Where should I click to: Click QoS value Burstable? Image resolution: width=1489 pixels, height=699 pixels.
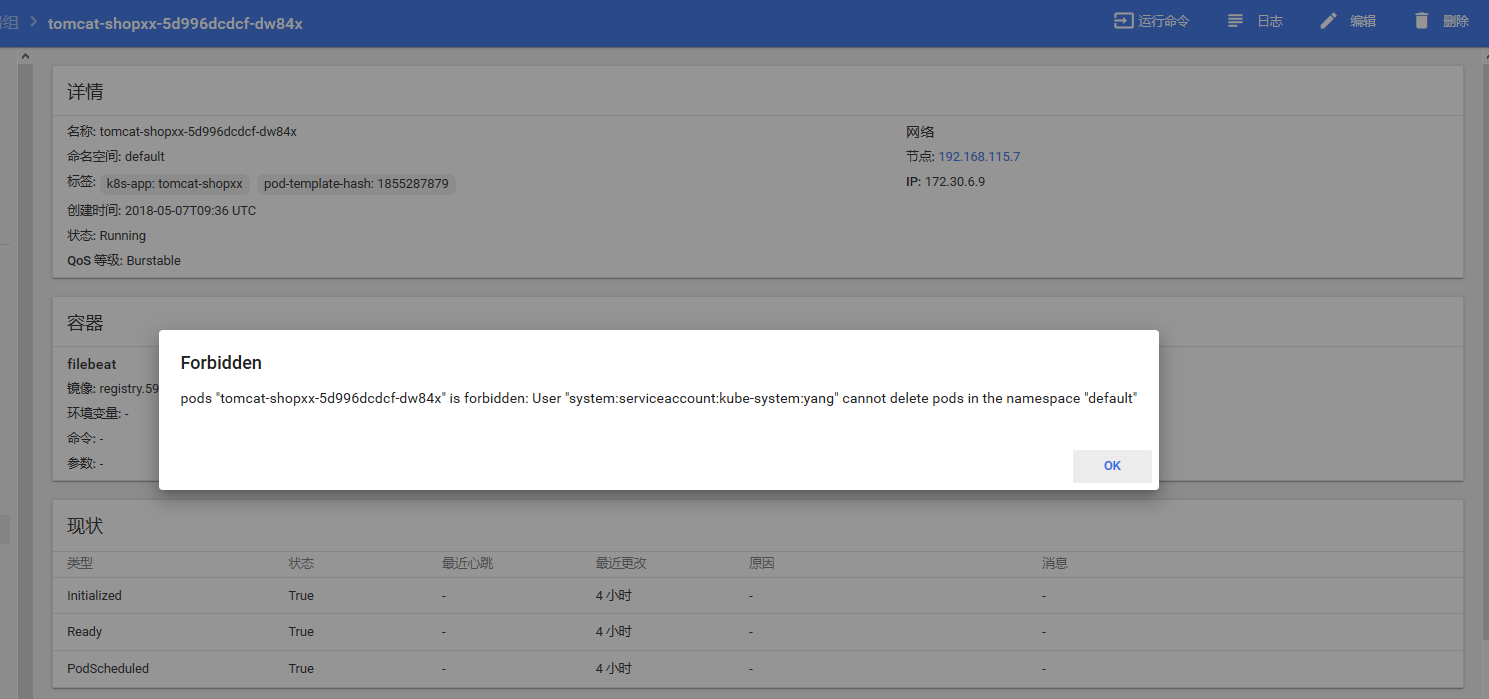pos(154,261)
